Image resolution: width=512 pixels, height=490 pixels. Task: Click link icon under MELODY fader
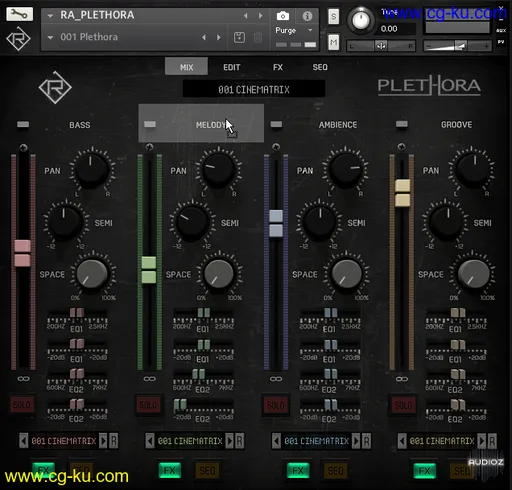[149, 379]
